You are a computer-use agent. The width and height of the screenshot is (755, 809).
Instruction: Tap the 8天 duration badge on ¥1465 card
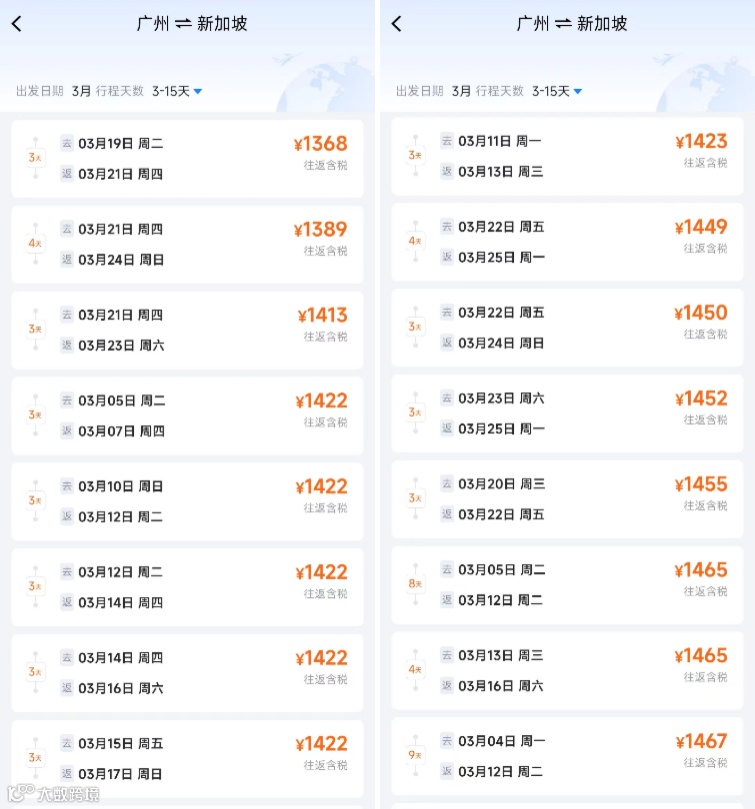point(415,584)
